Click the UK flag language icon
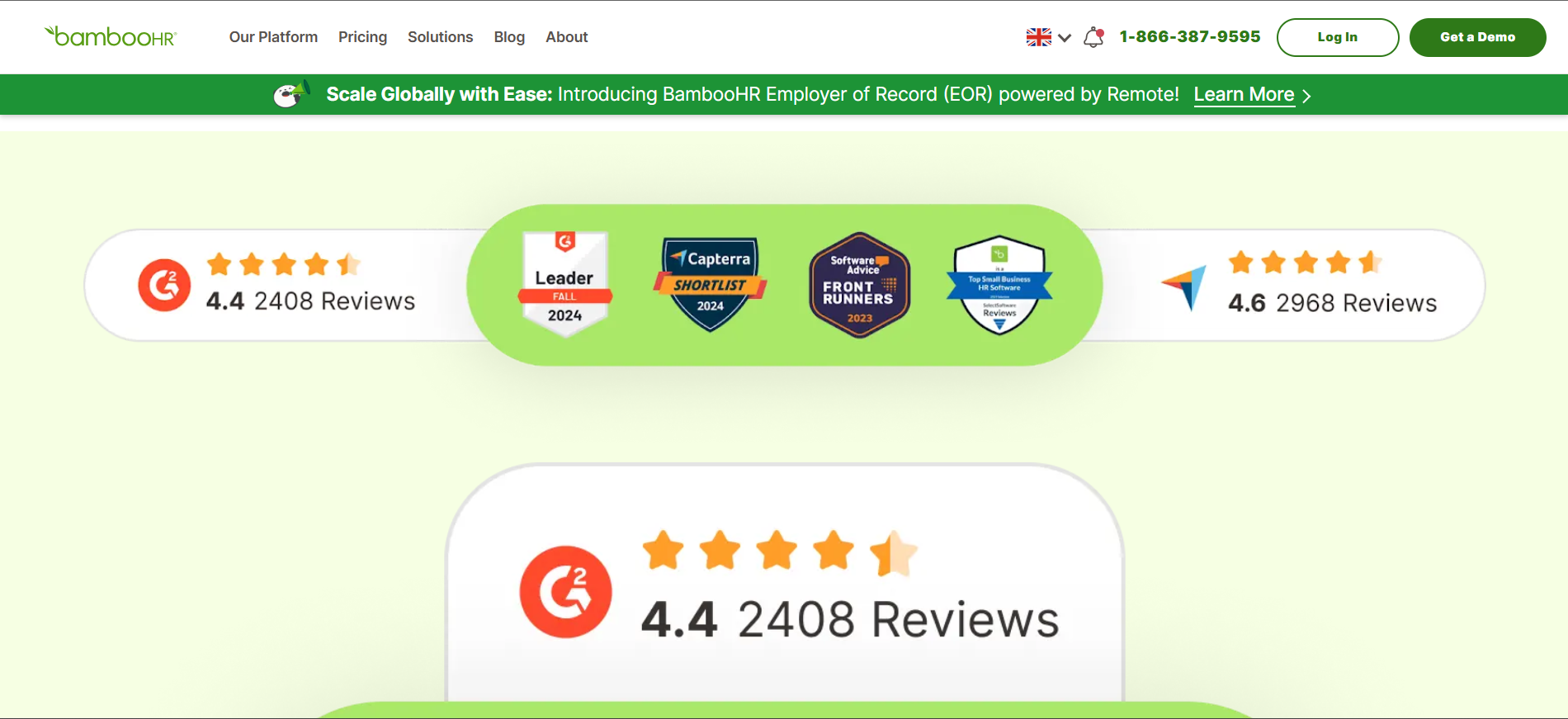 1038,37
